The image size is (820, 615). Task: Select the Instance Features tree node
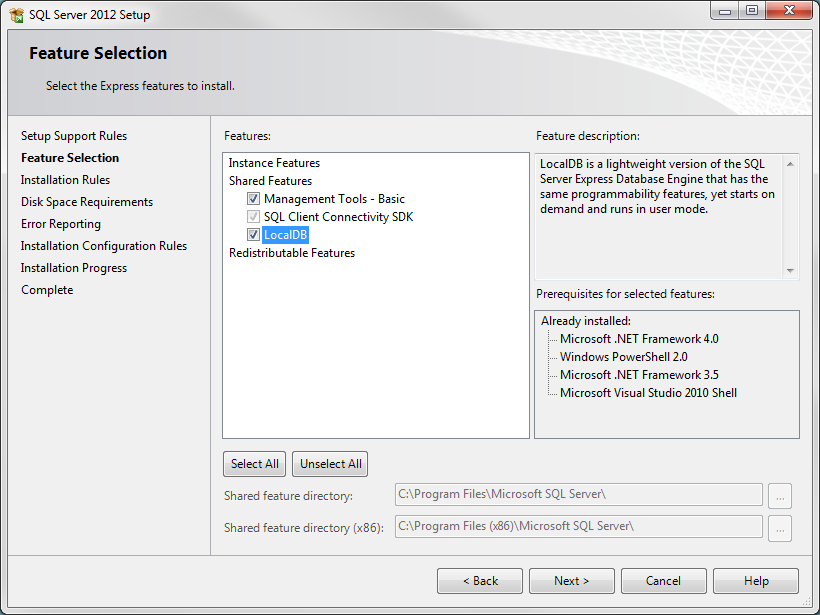[x=274, y=163]
